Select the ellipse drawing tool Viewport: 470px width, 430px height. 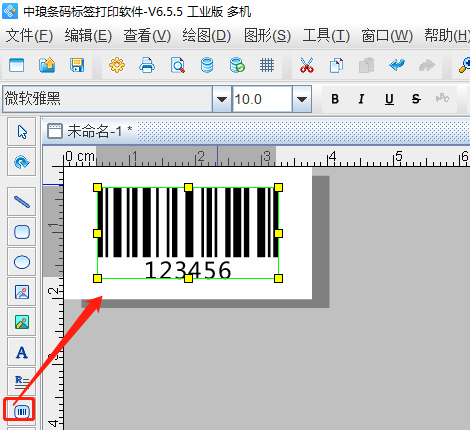click(22, 262)
